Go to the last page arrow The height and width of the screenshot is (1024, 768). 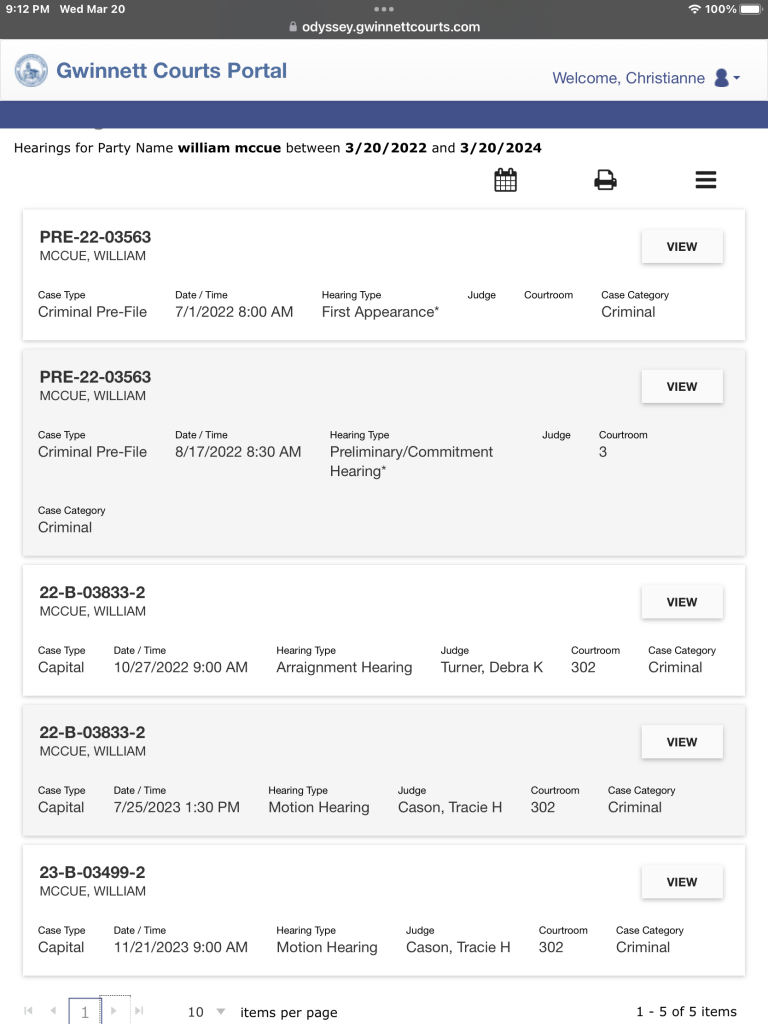tap(139, 1012)
